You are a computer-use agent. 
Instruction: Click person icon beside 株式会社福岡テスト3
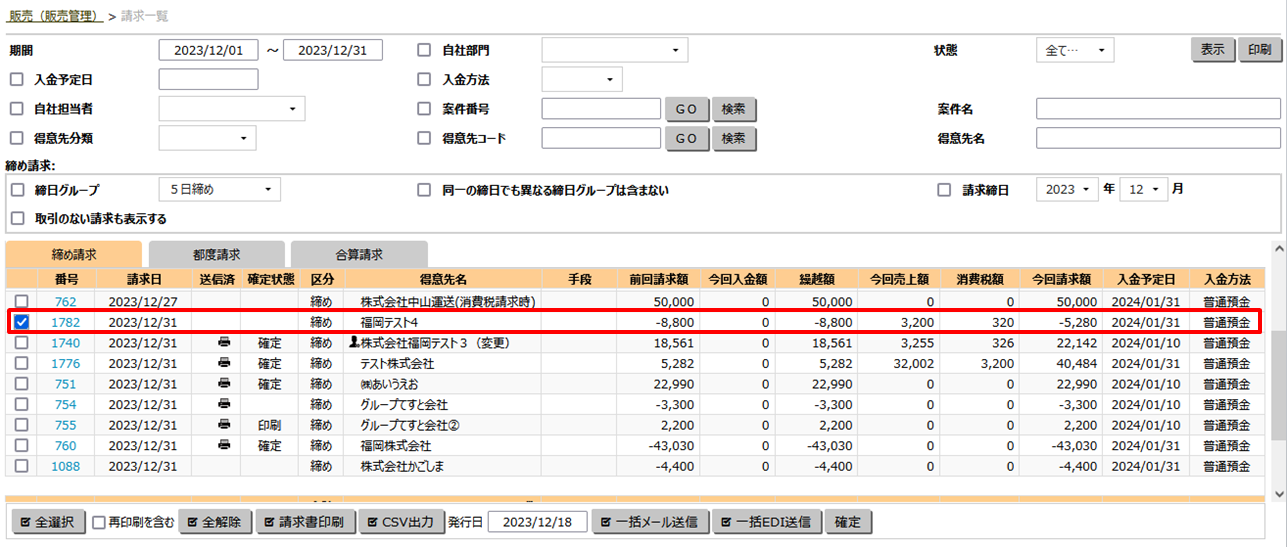353,343
